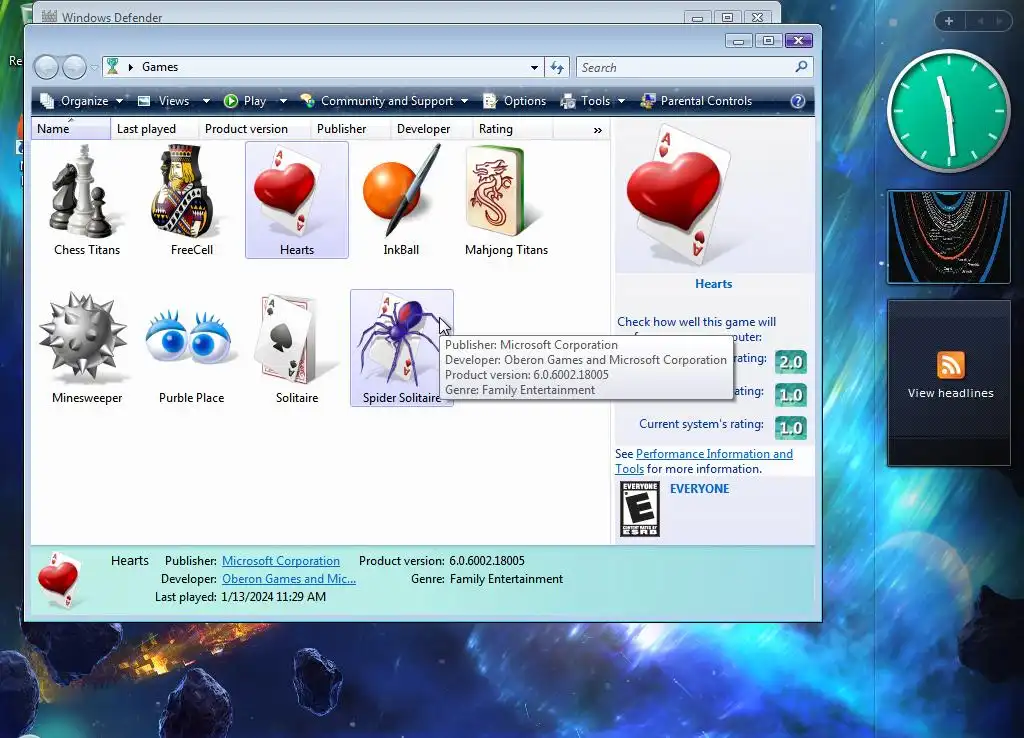Viewport: 1024px width, 738px height.
Task: Click the Games trophy icon in address bar
Action: click(x=113, y=66)
